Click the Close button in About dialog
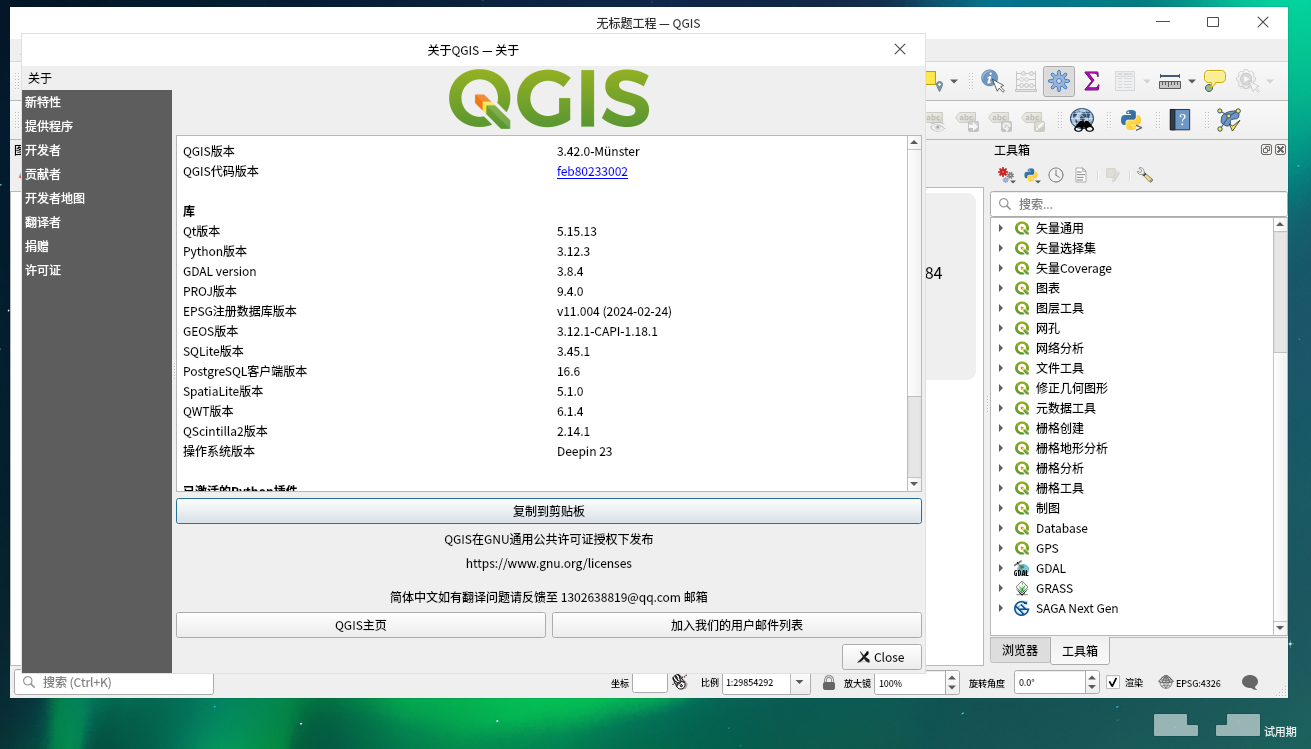1311x749 pixels. coord(882,657)
